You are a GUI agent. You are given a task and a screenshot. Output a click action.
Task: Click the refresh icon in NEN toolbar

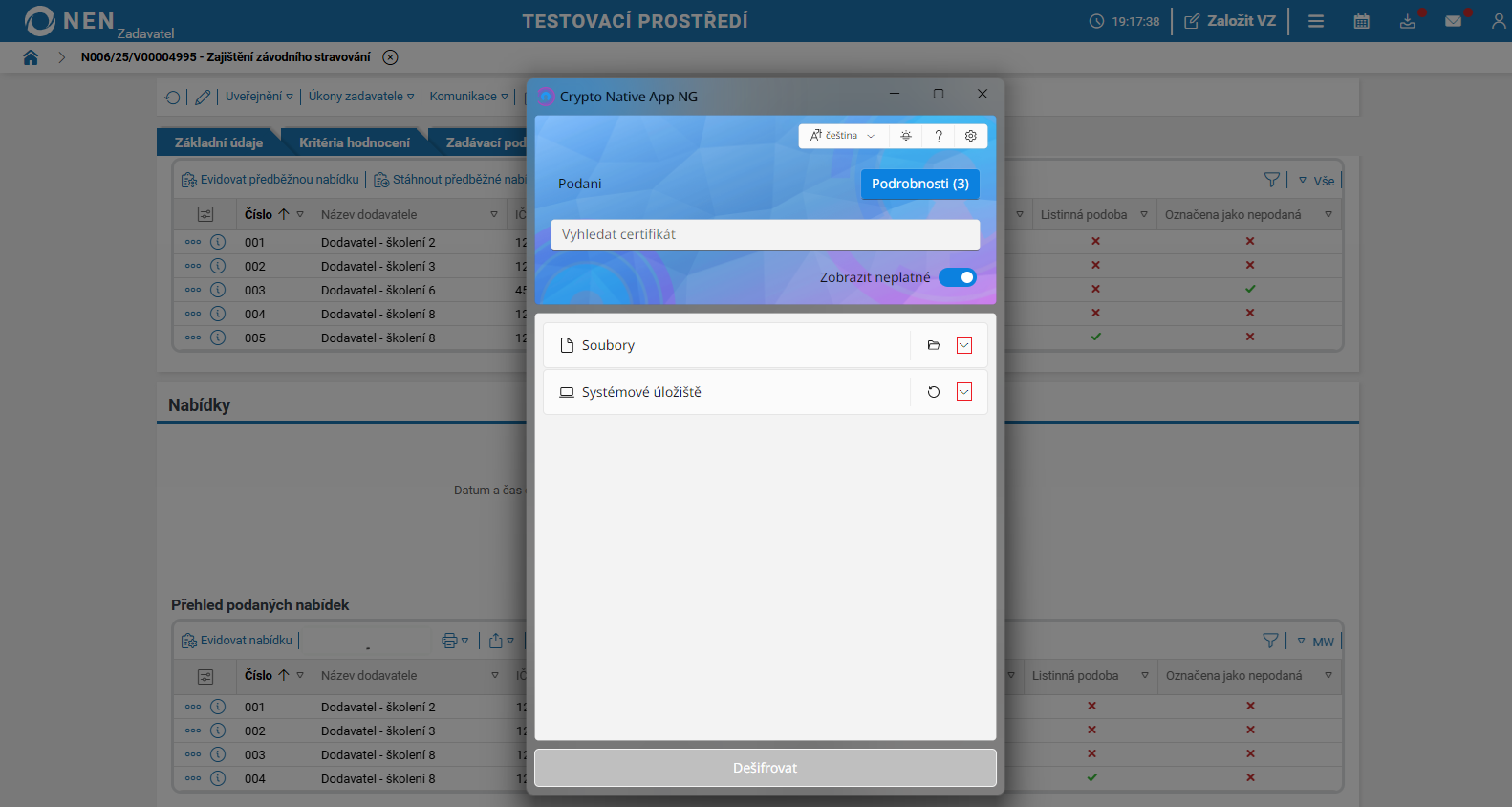(x=173, y=97)
